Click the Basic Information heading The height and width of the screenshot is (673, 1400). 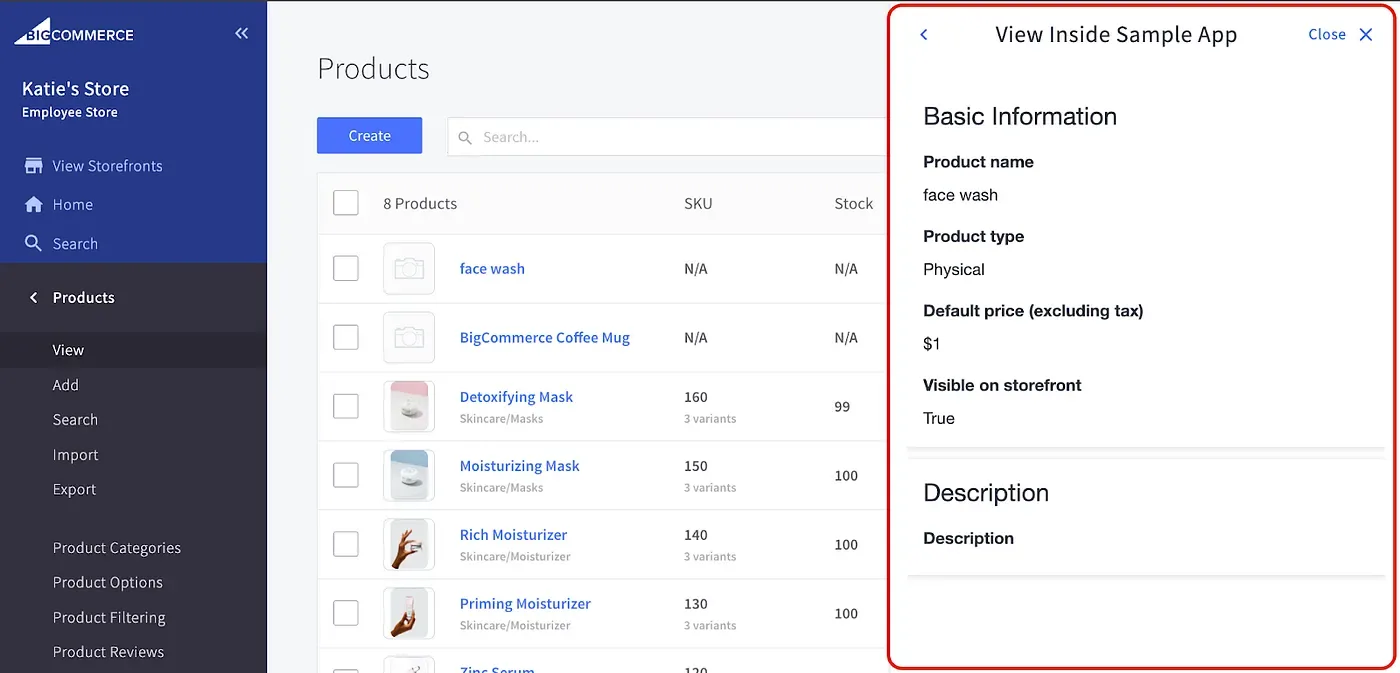pyautogui.click(x=1020, y=116)
